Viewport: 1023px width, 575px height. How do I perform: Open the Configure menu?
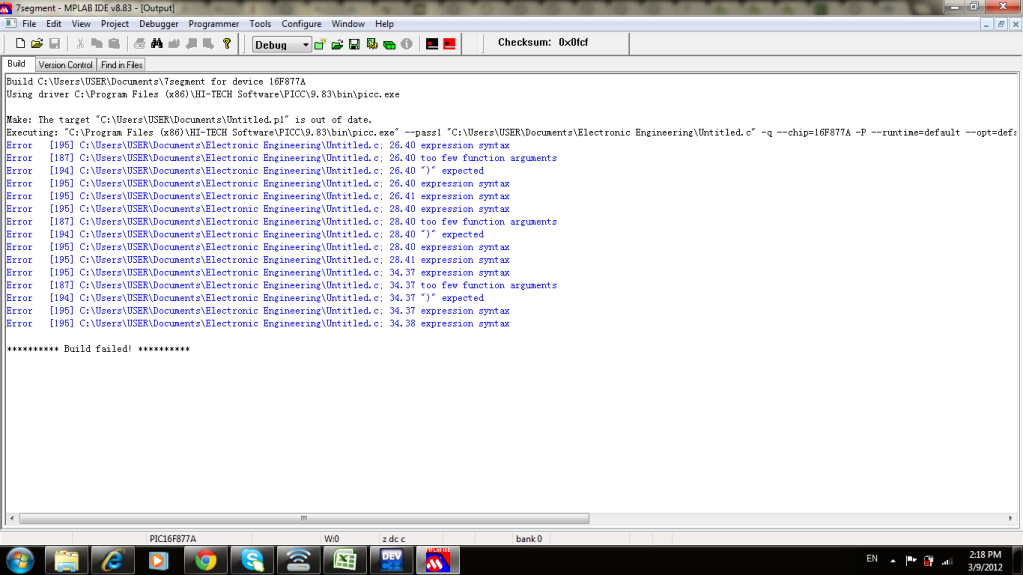[301, 23]
